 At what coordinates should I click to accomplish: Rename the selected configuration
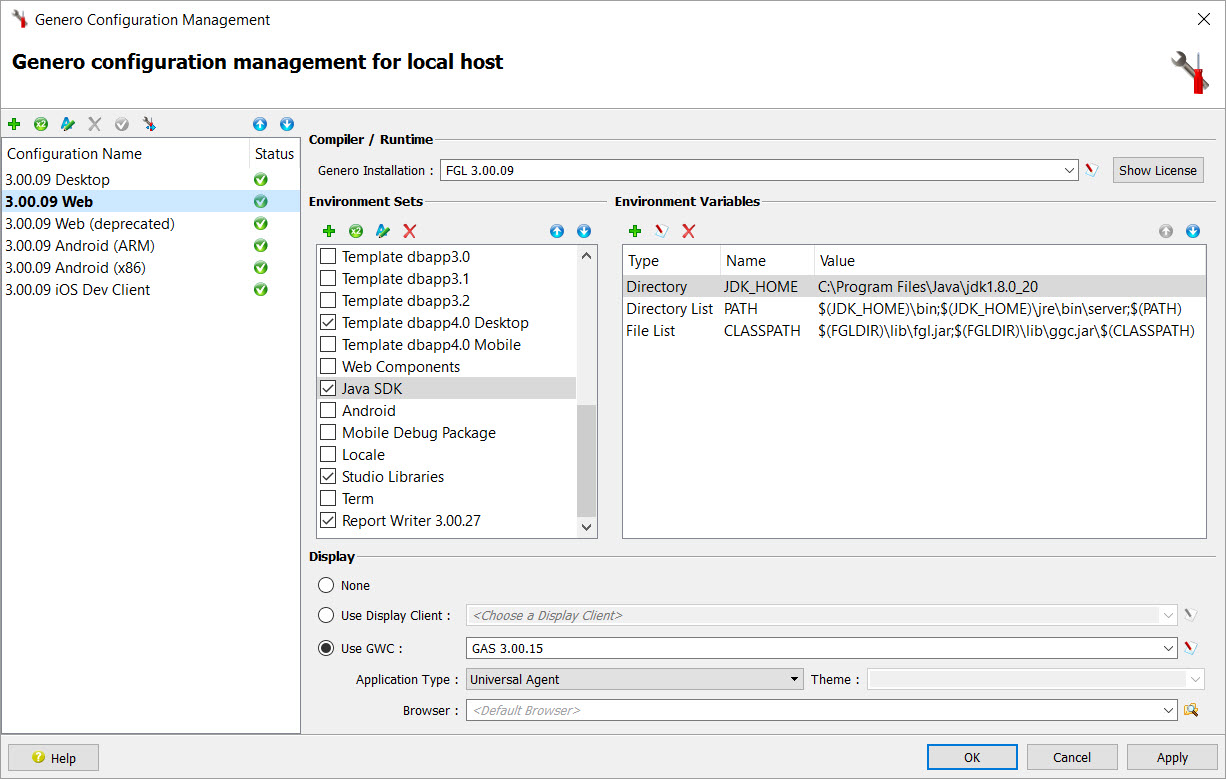[68, 124]
